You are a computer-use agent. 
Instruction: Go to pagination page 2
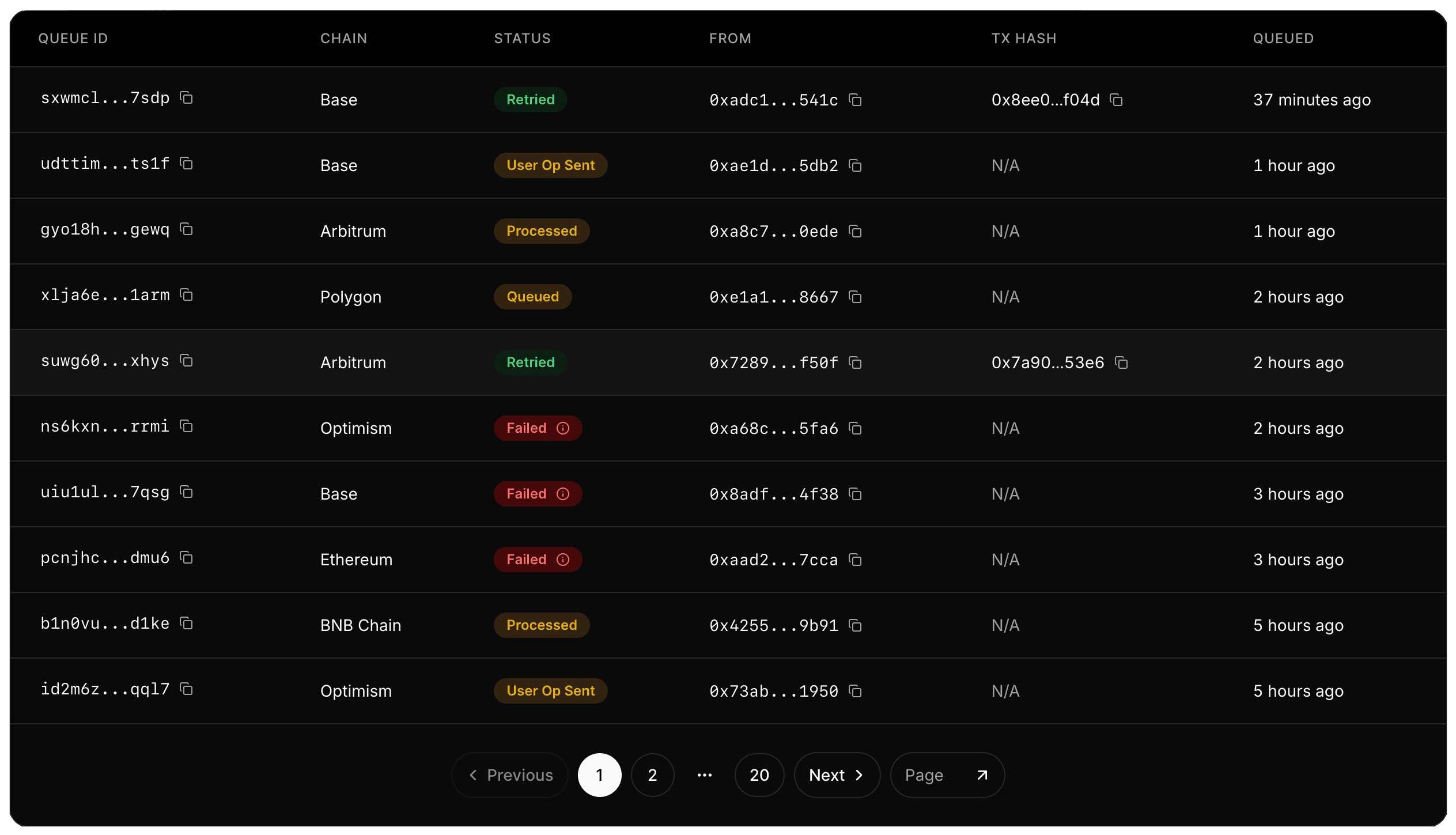[652, 775]
